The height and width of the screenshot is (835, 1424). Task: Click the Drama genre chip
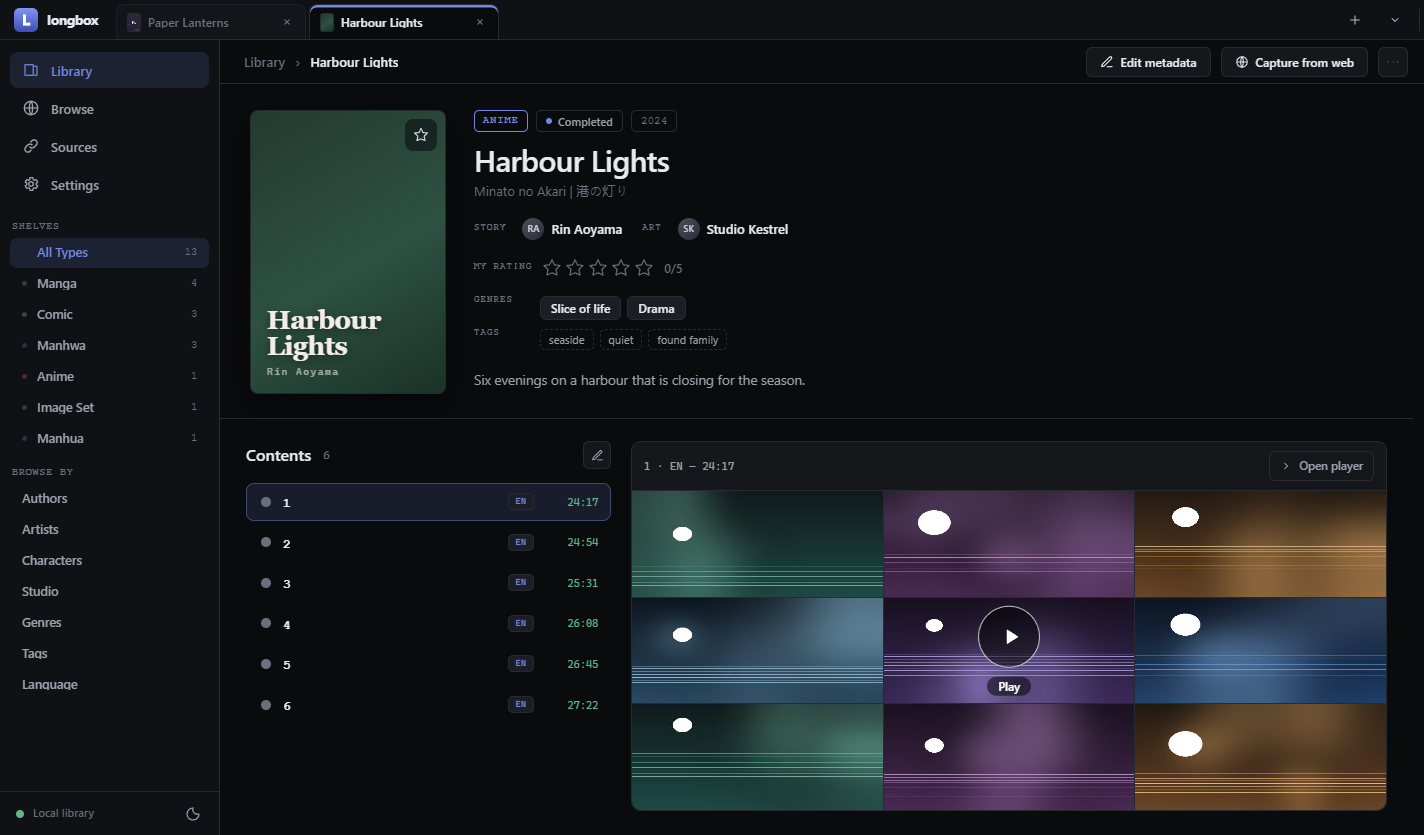(656, 308)
